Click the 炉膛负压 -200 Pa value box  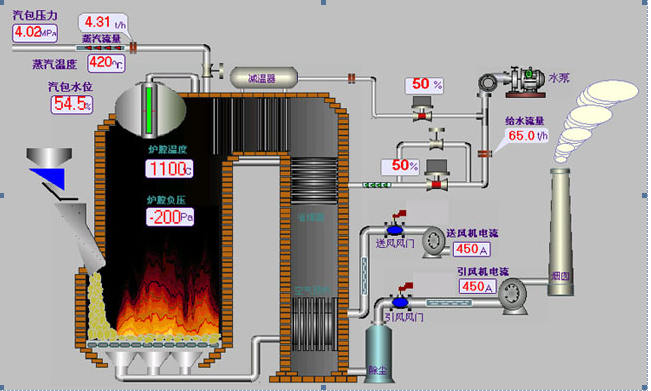coord(170,217)
